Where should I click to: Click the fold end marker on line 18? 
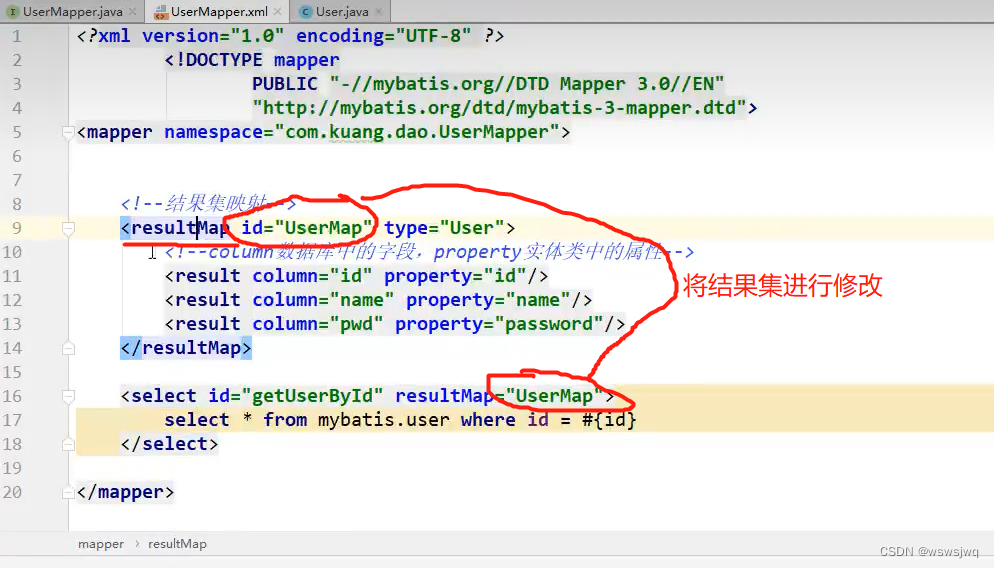click(x=68, y=444)
